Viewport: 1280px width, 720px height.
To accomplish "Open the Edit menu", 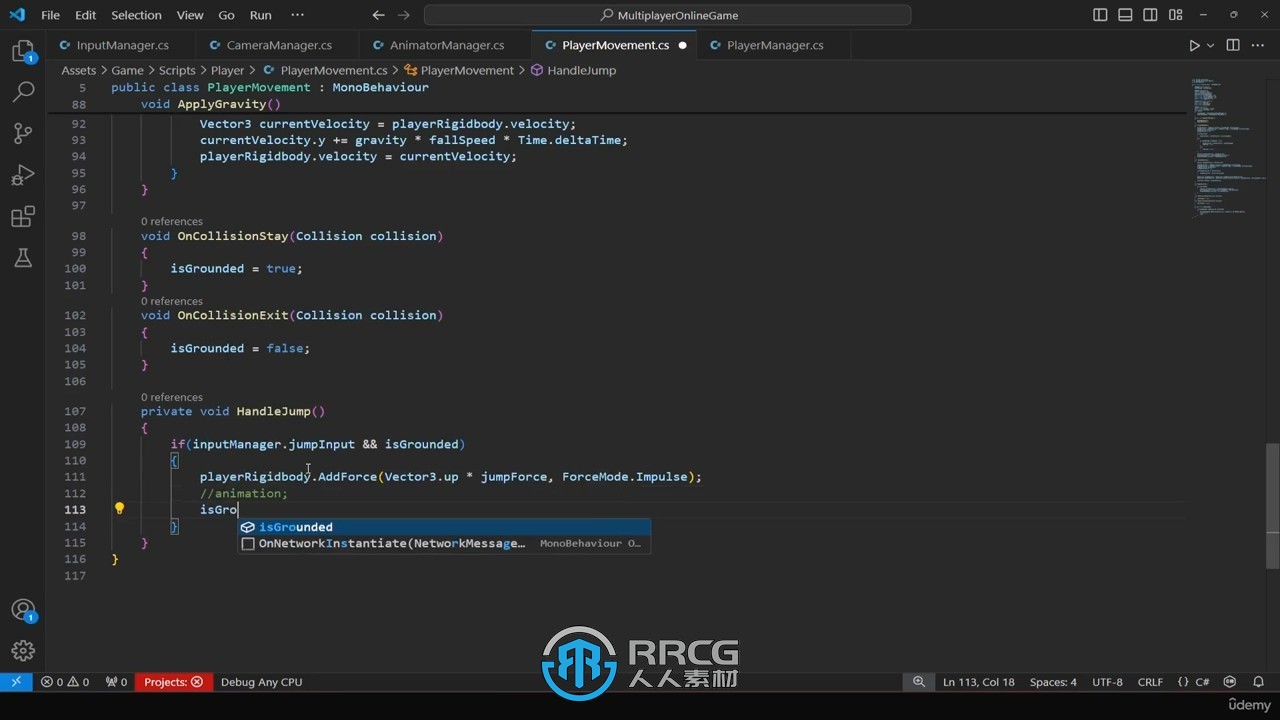I will pyautogui.click(x=86, y=15).
